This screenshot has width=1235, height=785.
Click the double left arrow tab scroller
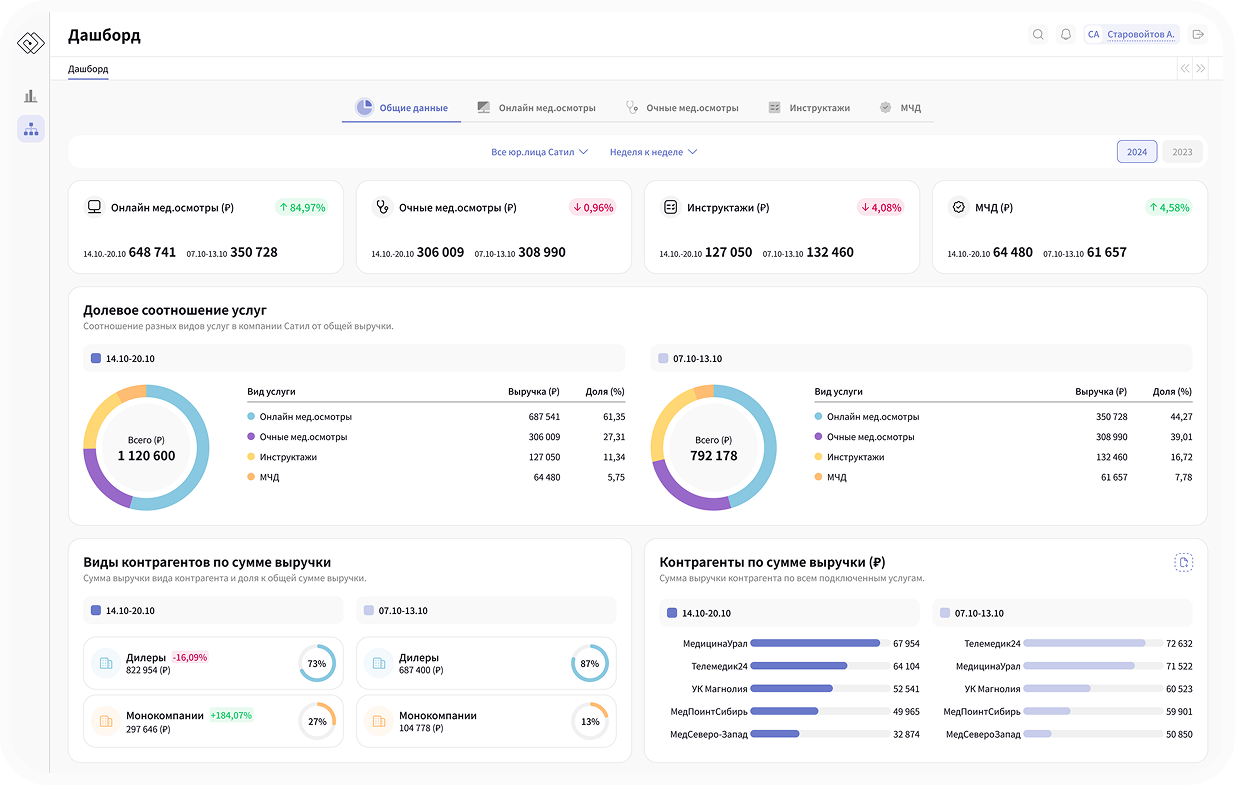(x=1185, y=69)
